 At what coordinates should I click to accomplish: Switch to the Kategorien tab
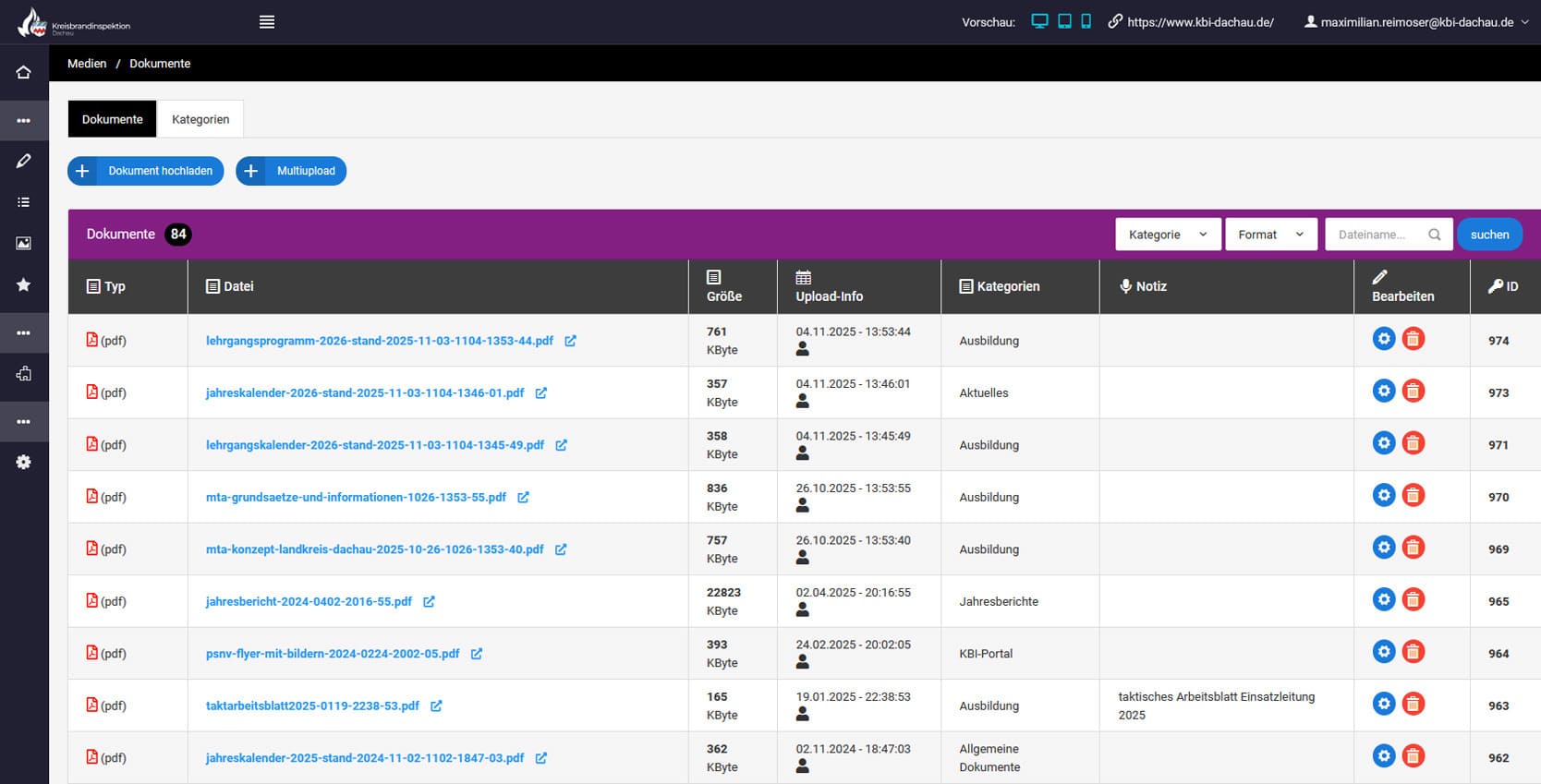pyautogui.click(x=200, y=119)
